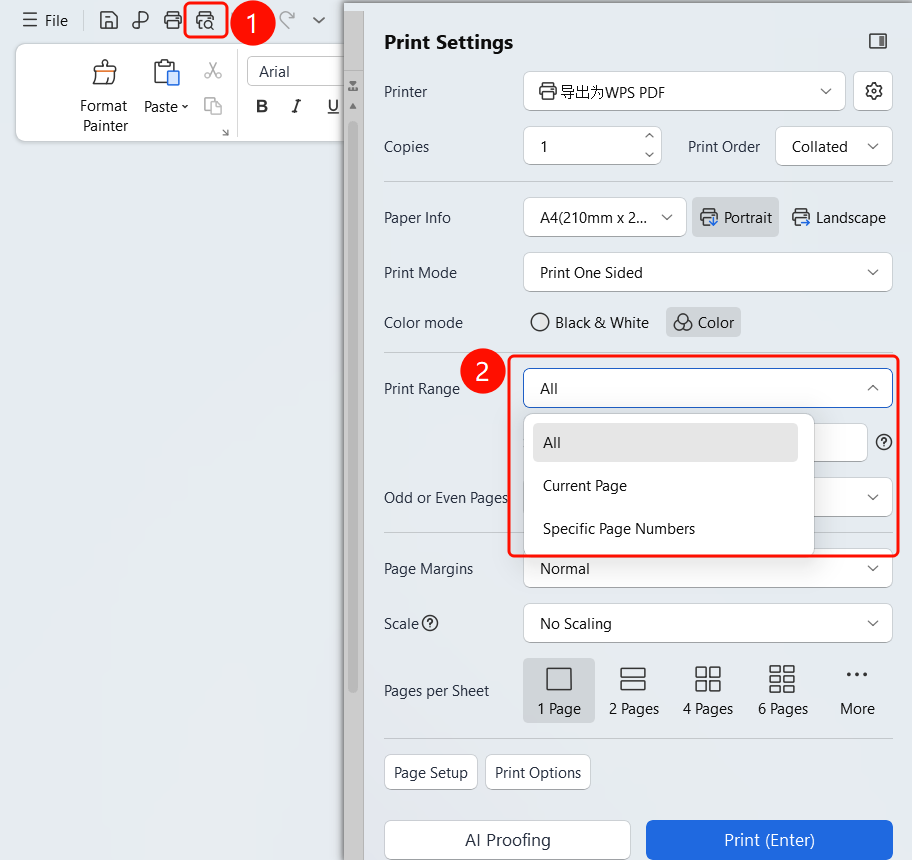The width and height of the screenshot is (912, 860).
Task: Collapse the Print Range dropdown
Action: [x=708, y=388]
